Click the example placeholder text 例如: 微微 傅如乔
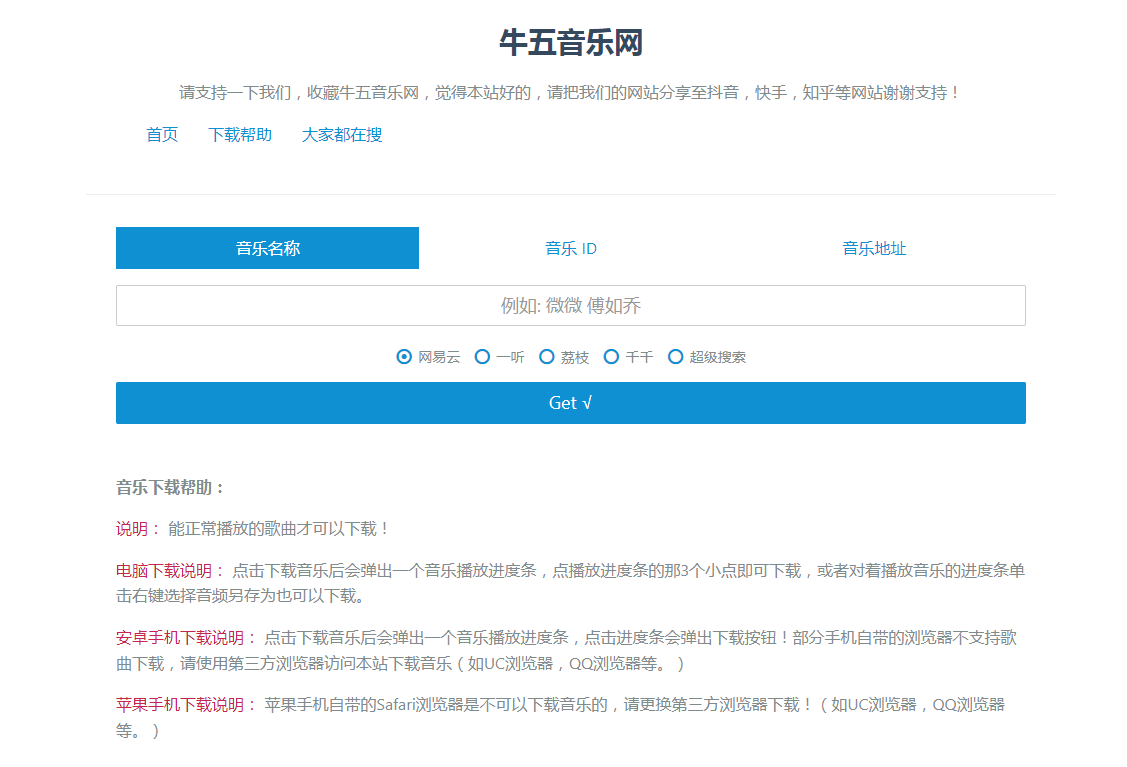The width and height of the screenshot is (1127, 767). coord(571,305)
